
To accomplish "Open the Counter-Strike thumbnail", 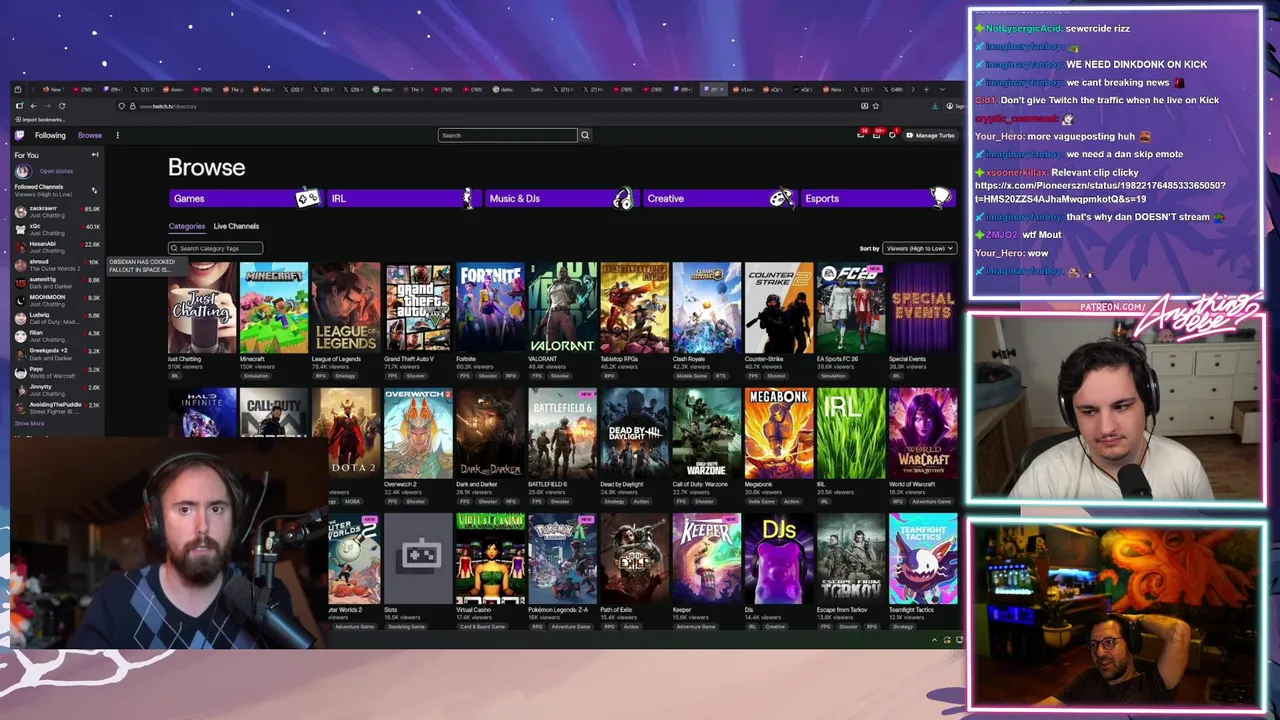I will 778,308.
